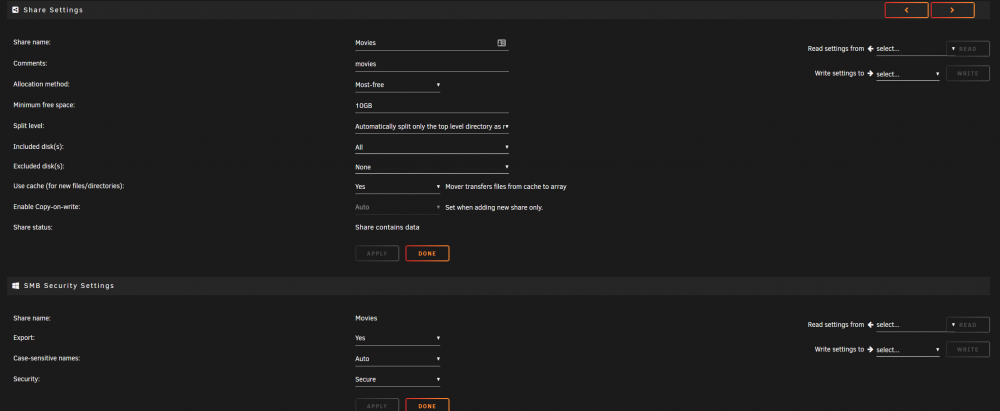Click the 'Case-sensitive names:' label

tap(47, 358)
